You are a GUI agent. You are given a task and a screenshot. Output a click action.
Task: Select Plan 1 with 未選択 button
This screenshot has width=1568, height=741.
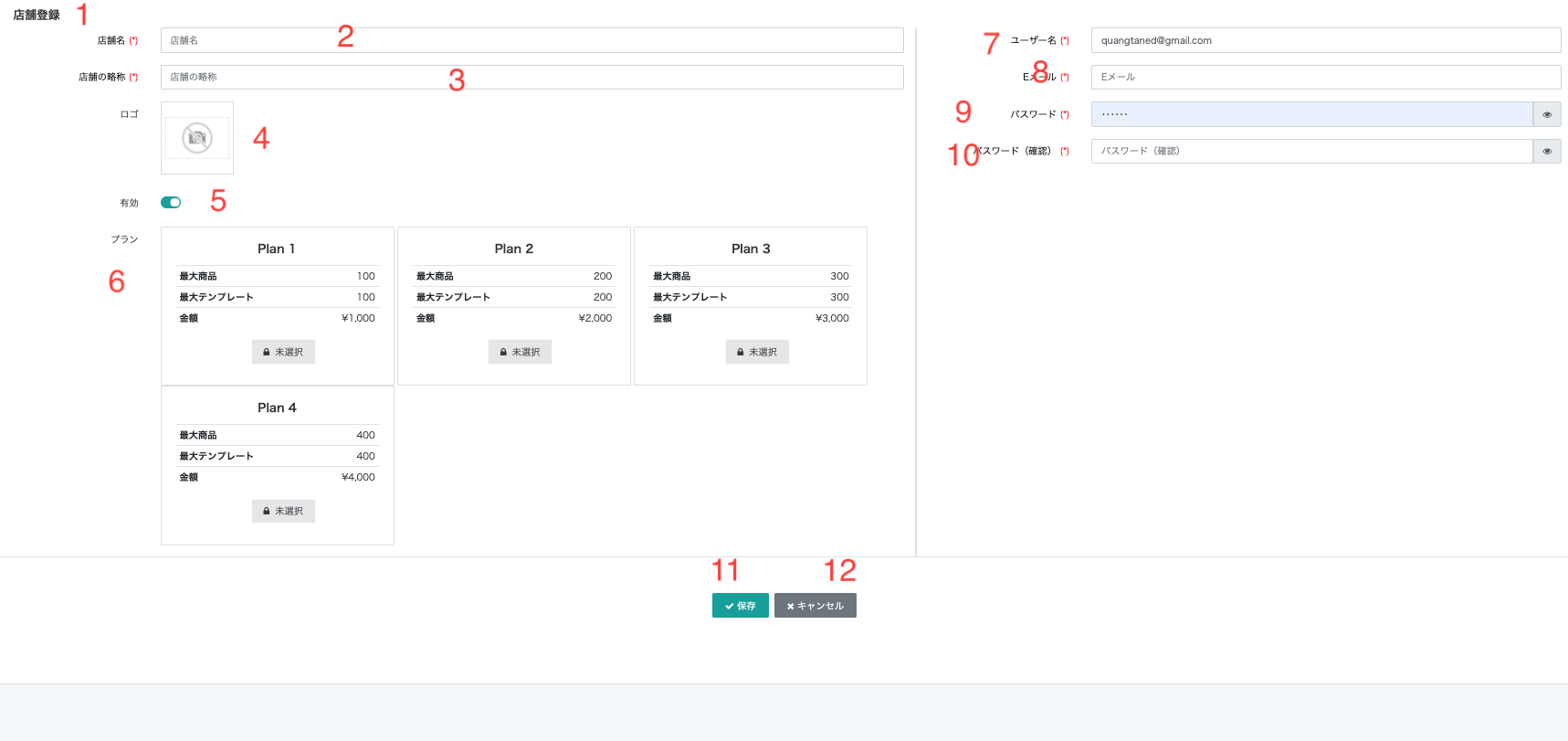point(283,352)
